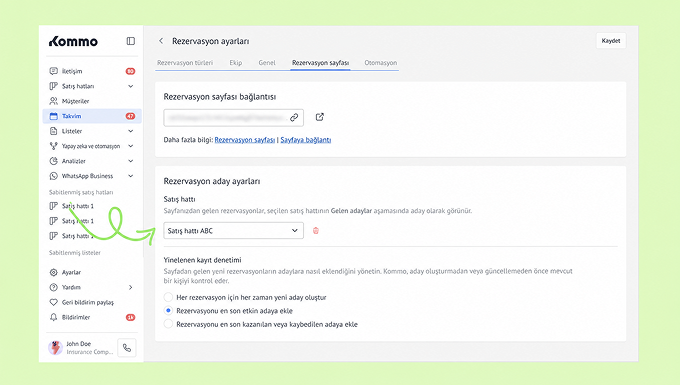Click the Analizler chart icon
680x385 pixels.
pos(53,161)
